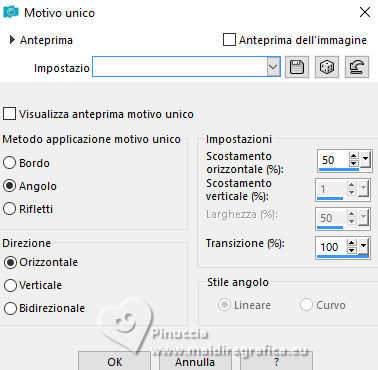Open the Impostazioni presets dropdown
This screenshot has width=378, height=370.
pyautogui.click(x=273, y=67)
